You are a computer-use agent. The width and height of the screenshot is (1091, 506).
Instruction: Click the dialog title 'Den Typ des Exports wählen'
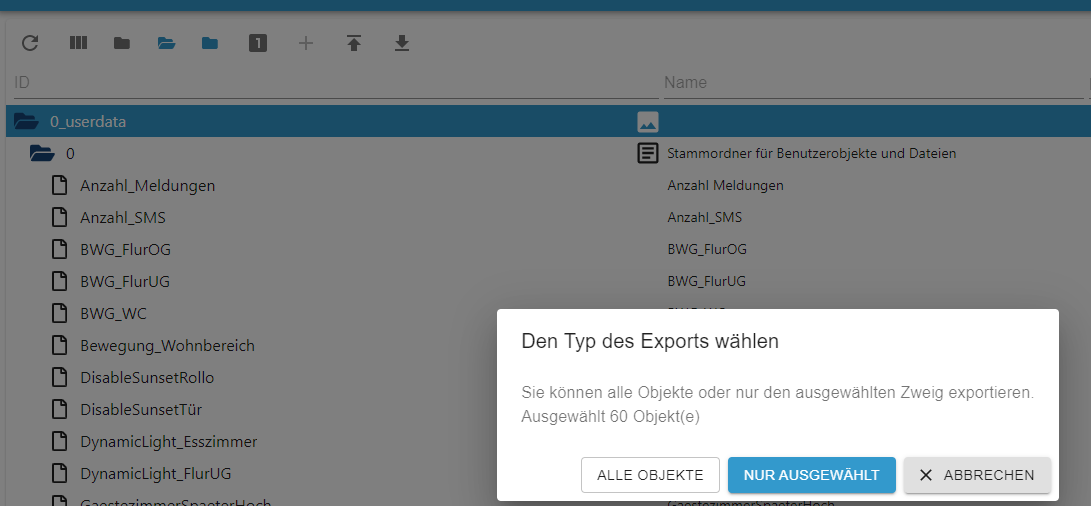coord(650,342)
